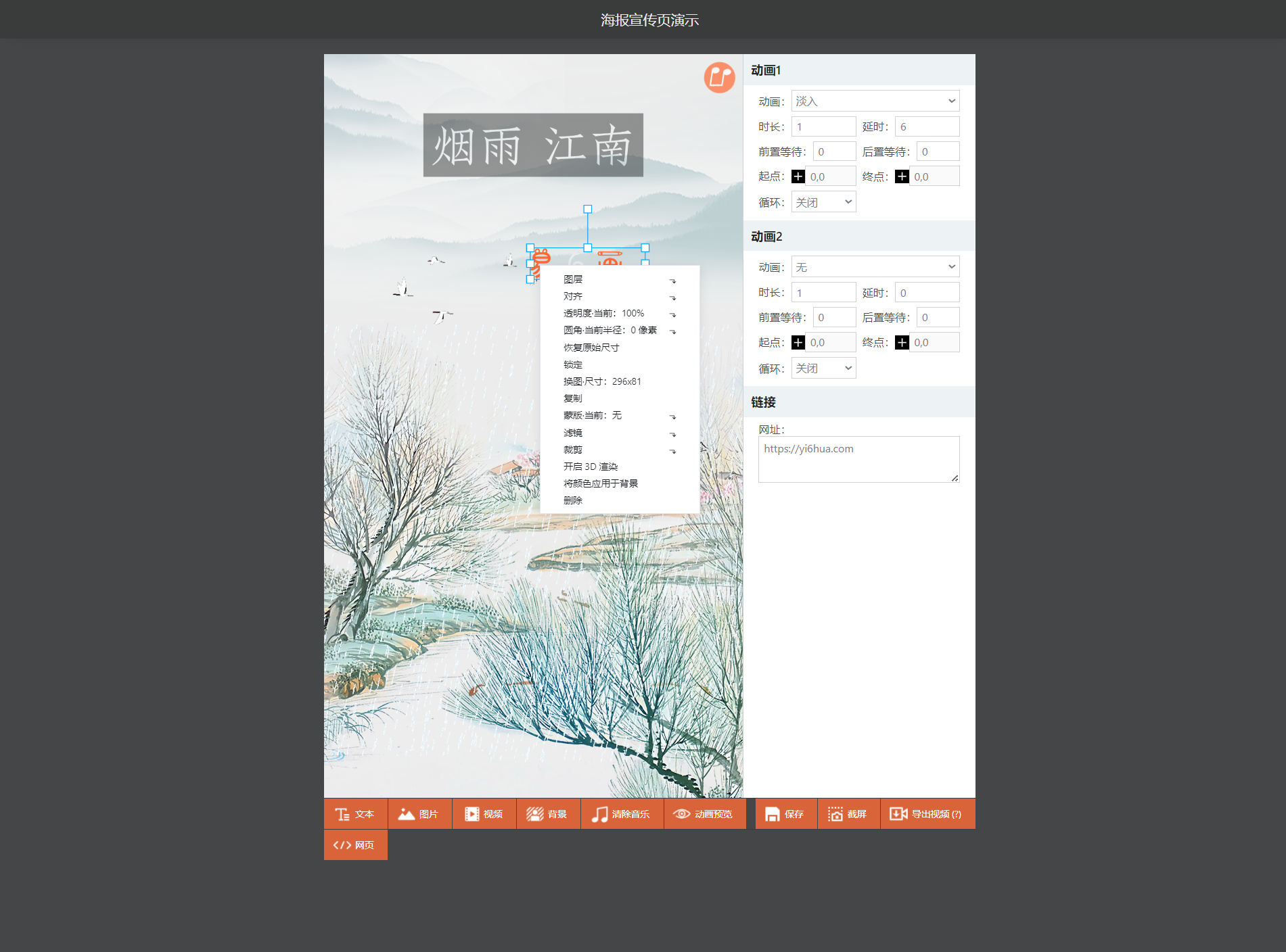Click 动画2 延时 delay field
Viewport: 1286px width, 952px height.
tap(927, 293)
